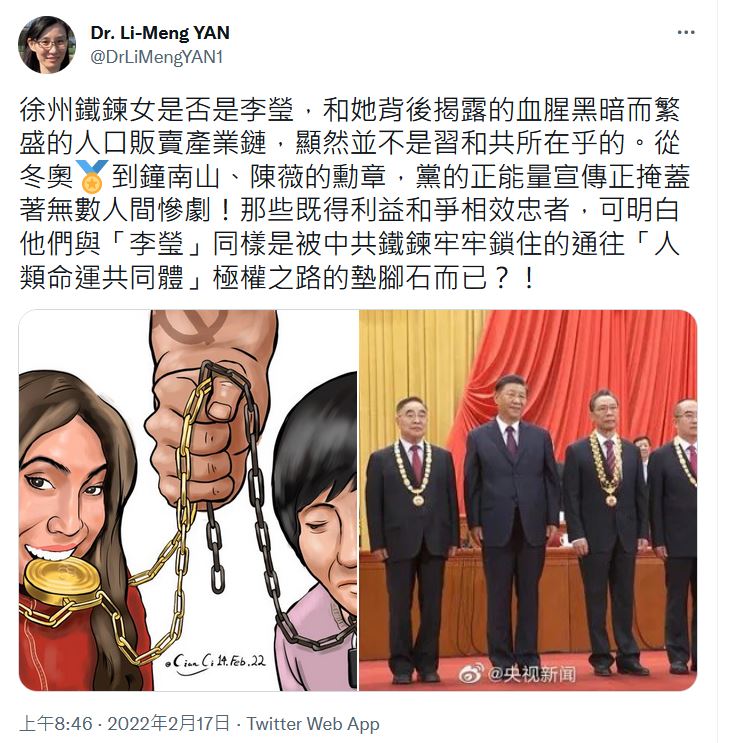The width and height of the screenshot is (733, 743).
Task: Click the artist signature on the cartoon
Action: (x=216, y=661)
